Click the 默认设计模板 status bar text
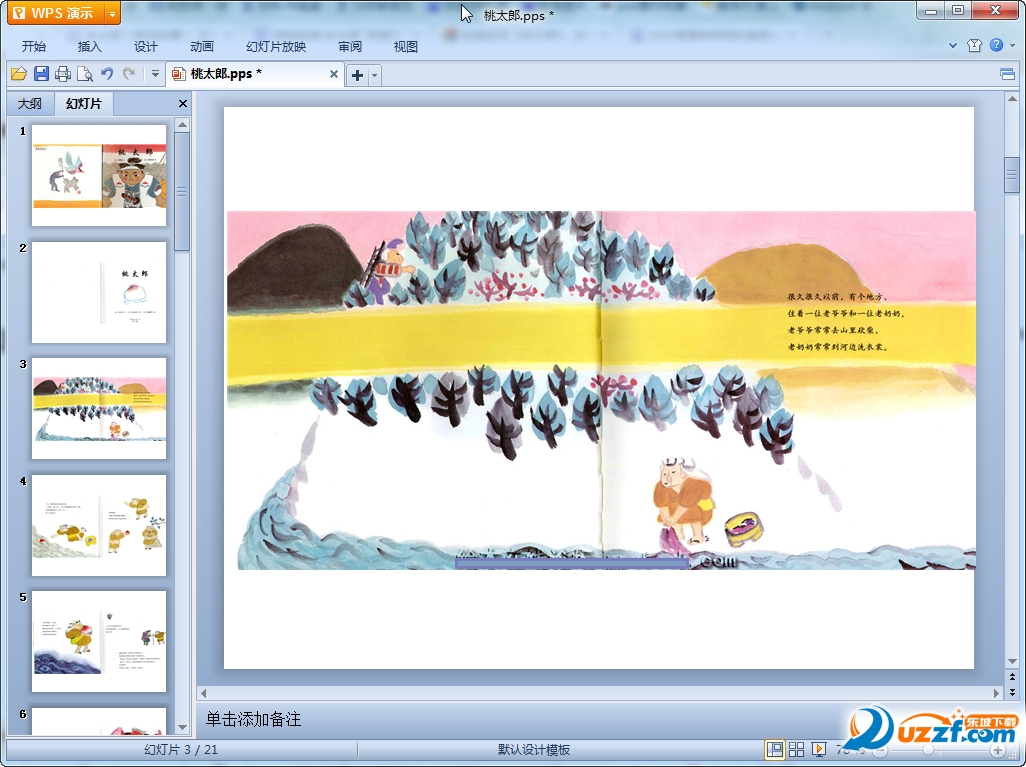The height and width of the screenshot is (767, 1026). click(534, 749)
